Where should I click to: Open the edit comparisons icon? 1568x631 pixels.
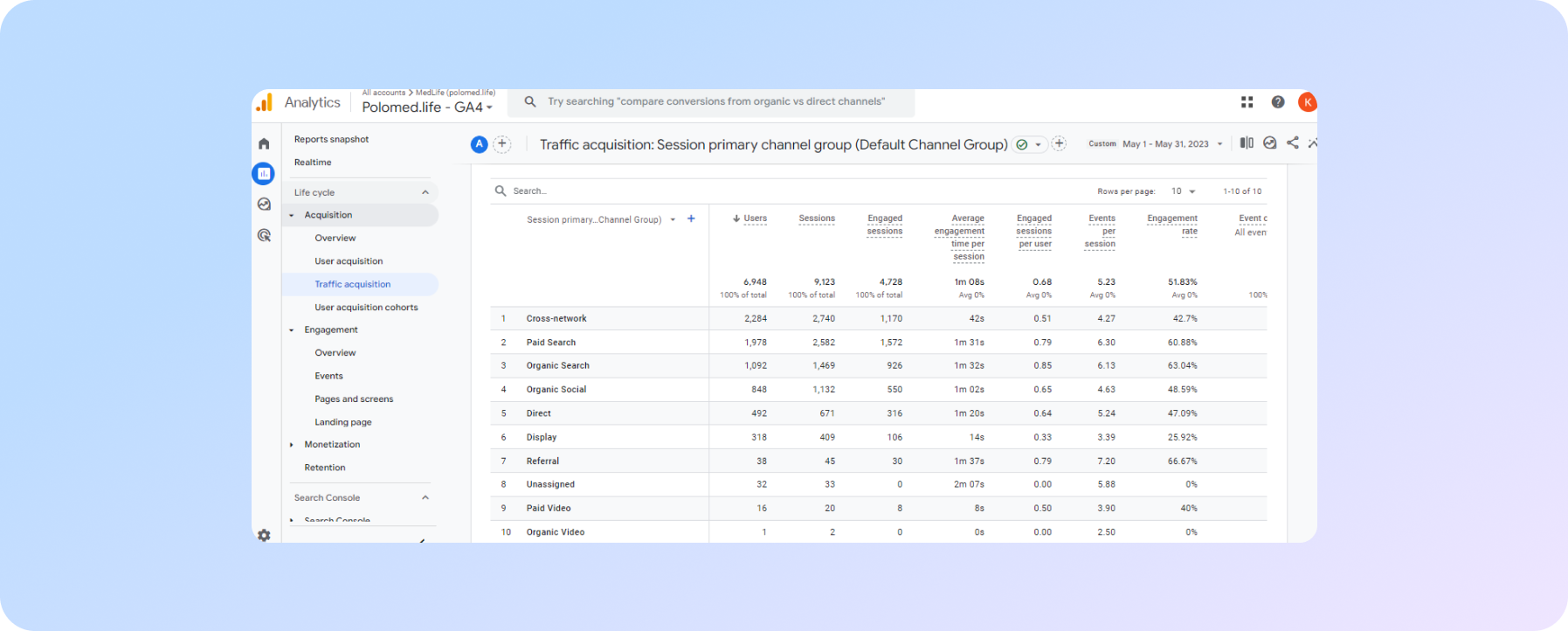(1247, 142)
